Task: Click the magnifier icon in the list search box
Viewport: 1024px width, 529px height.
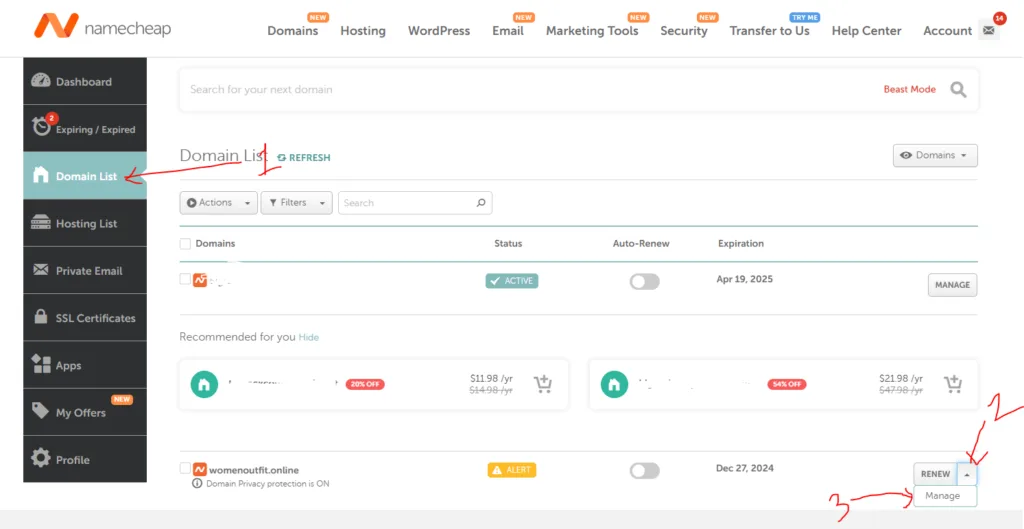Action: (481, 202)
